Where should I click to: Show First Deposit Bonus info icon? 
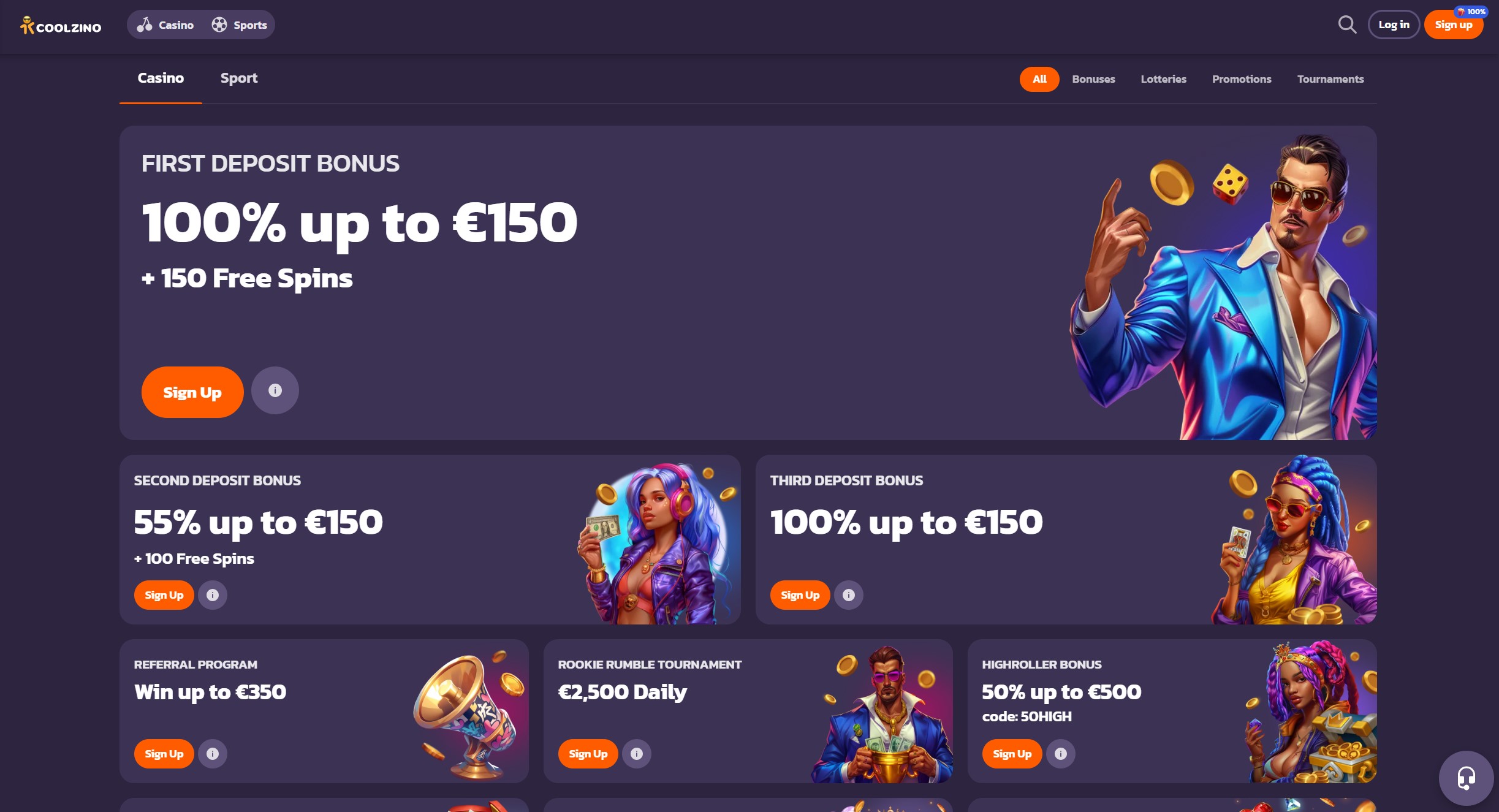(x=275, y=390)
